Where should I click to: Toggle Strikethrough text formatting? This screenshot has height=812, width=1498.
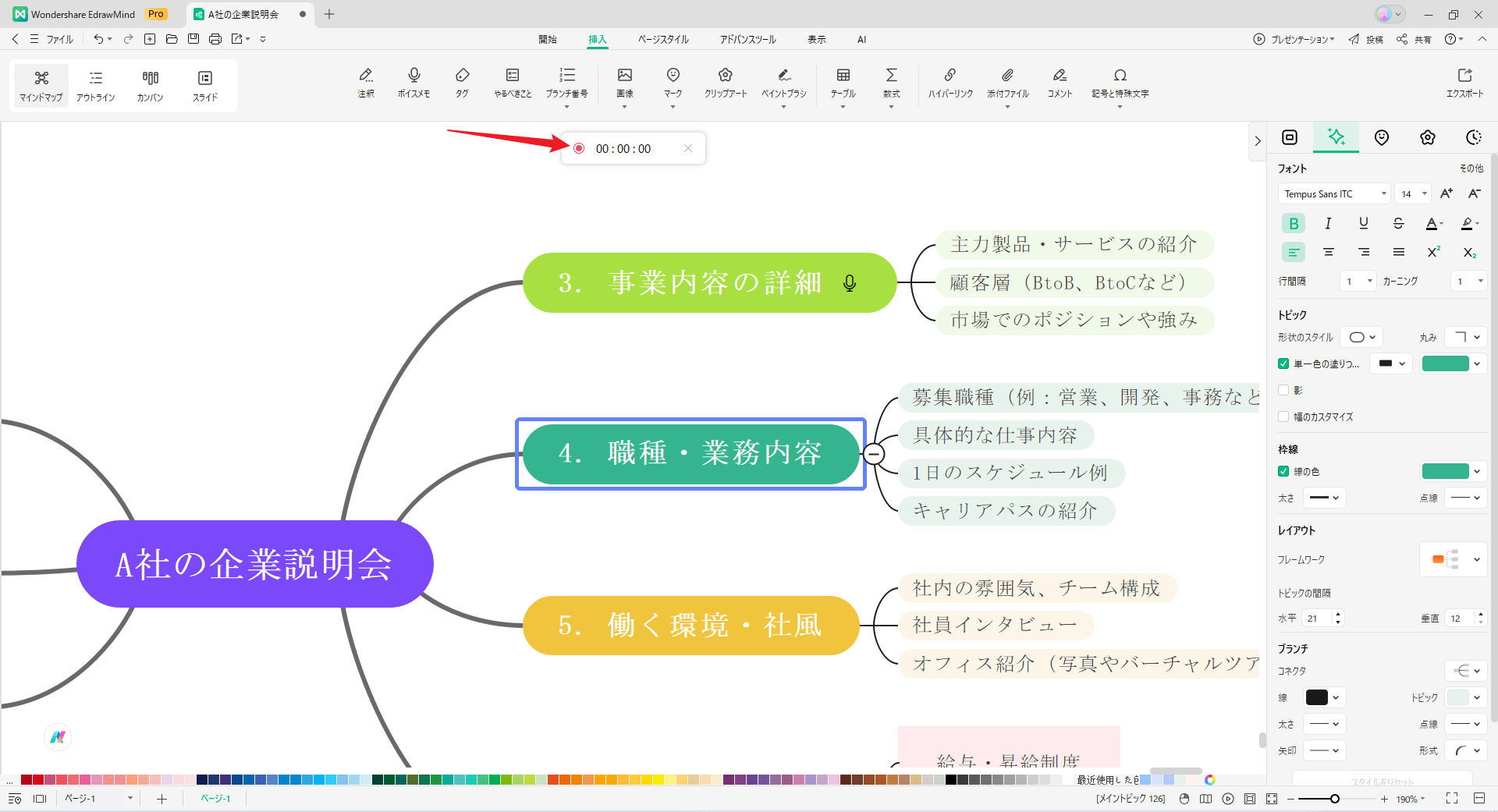point(1398,224)
